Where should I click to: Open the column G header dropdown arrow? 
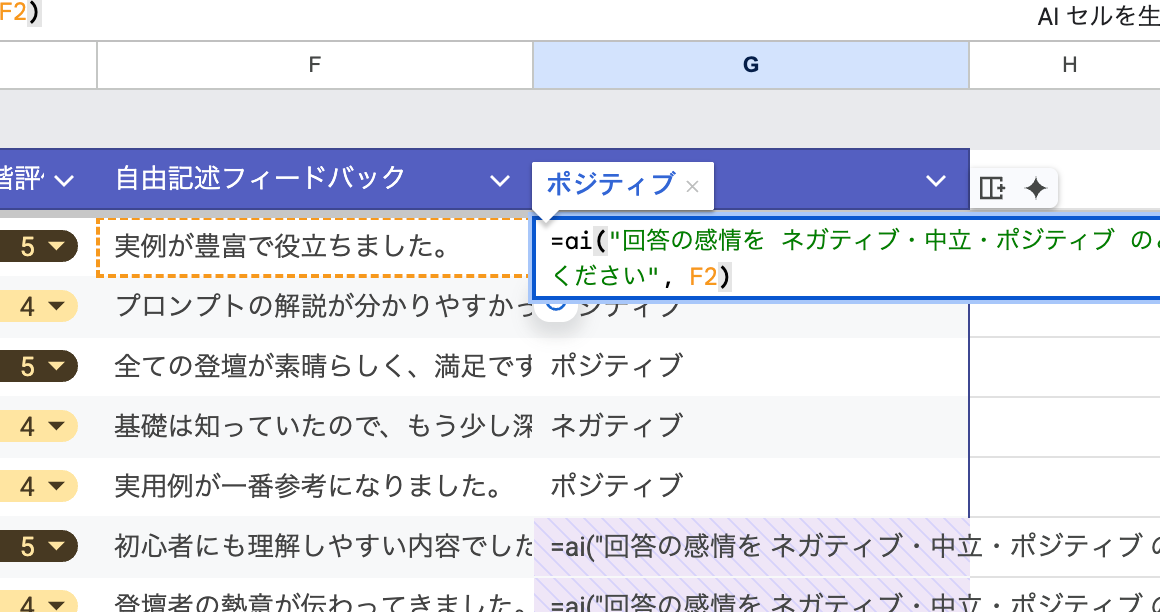point(935,180)
